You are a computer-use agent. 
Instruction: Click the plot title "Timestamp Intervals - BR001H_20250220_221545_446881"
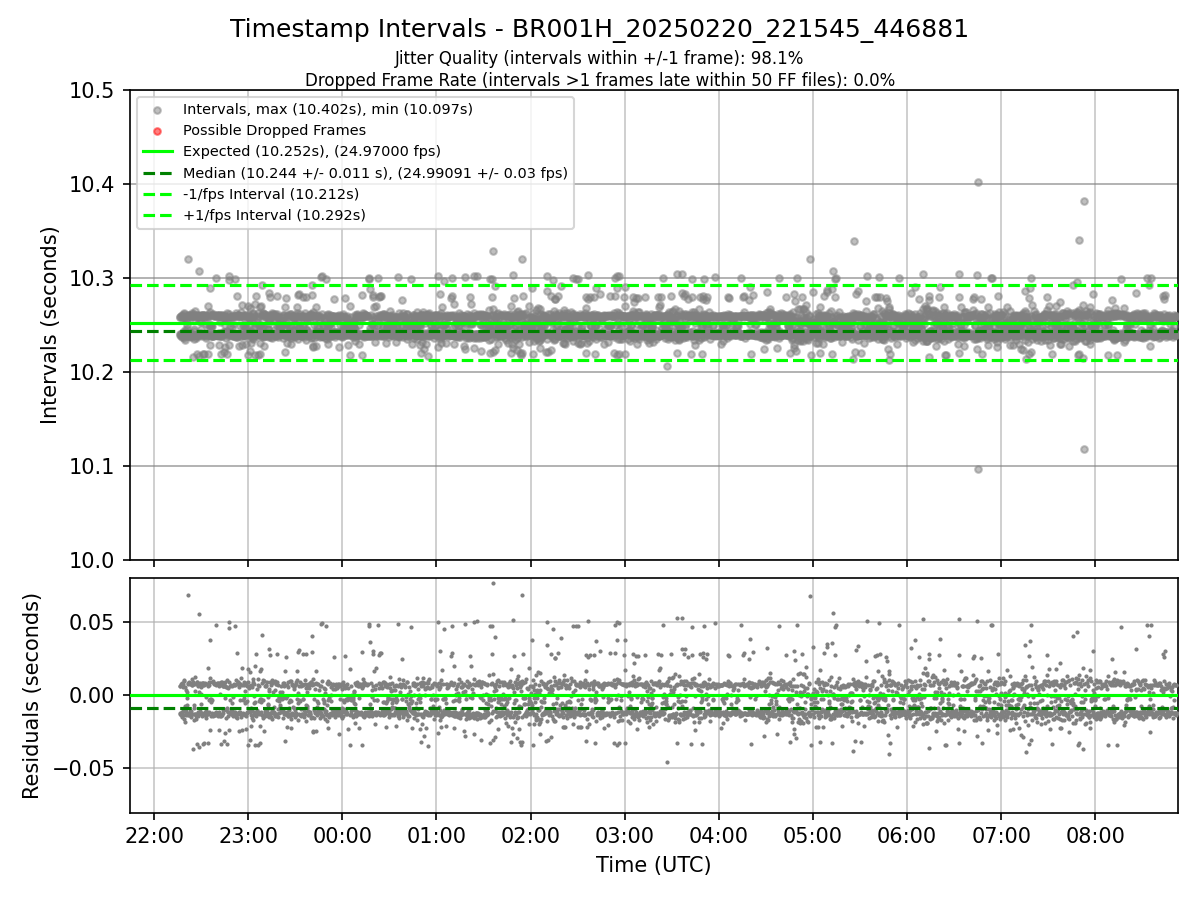(599, 29)
